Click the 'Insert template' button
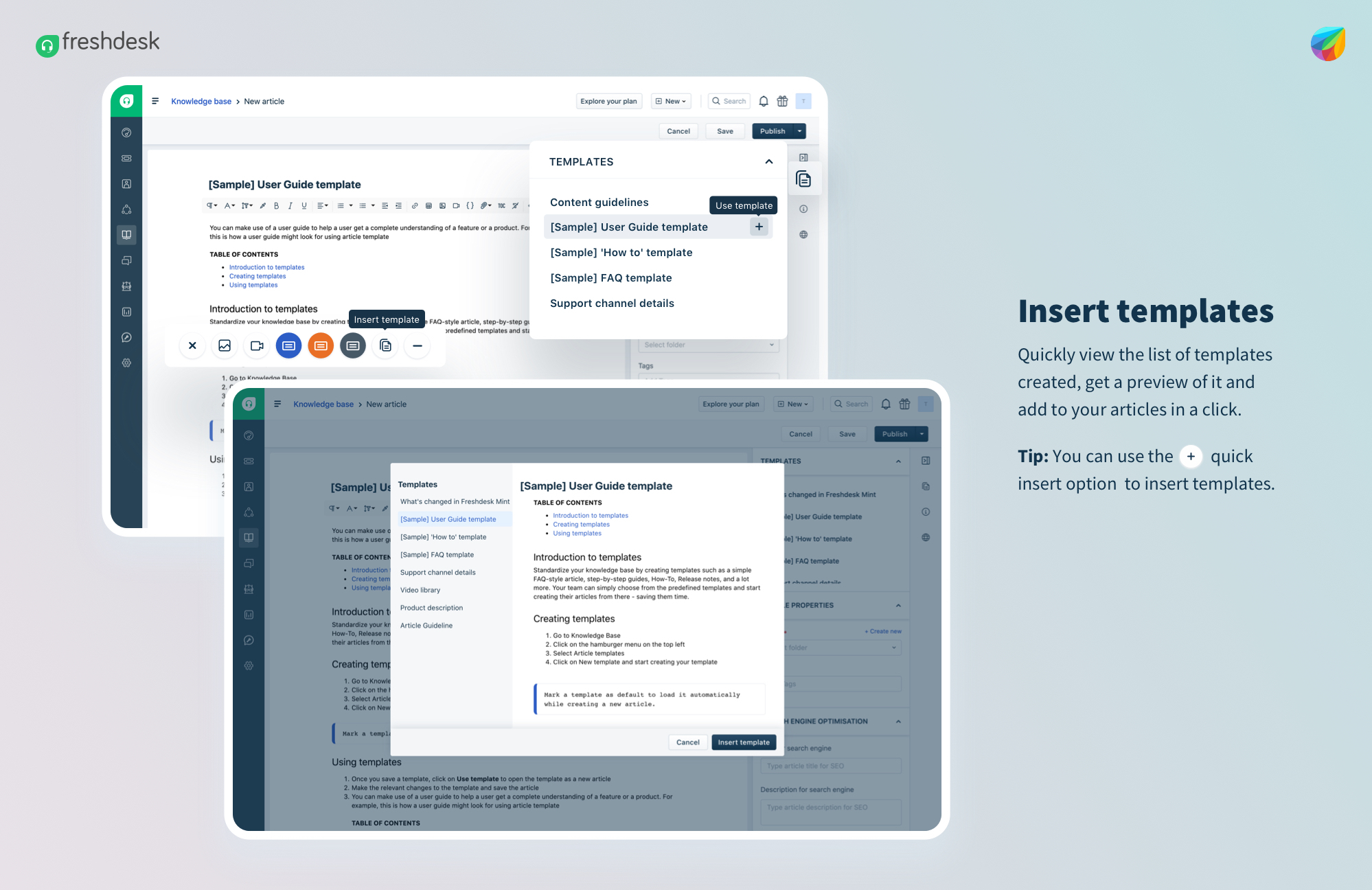1372x890 pixels. click(744, 741)
